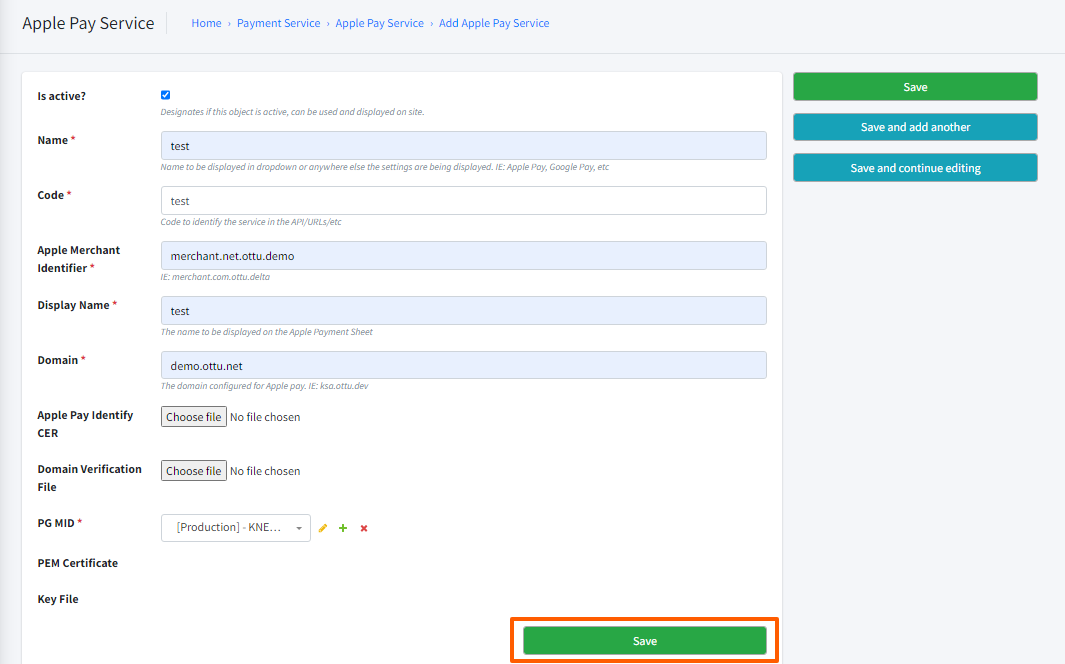1065x664 pixels.
Task: Choose file for Apple Pay Identify CER
Action: point(193,417)
